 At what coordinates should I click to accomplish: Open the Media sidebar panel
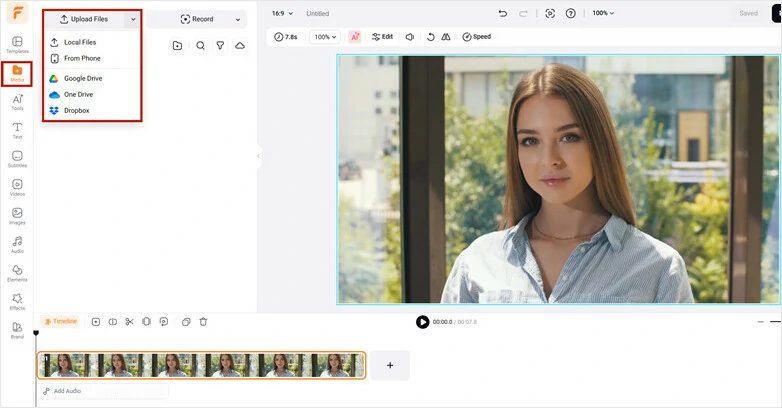pyautogui.click(x=17, y=74)
